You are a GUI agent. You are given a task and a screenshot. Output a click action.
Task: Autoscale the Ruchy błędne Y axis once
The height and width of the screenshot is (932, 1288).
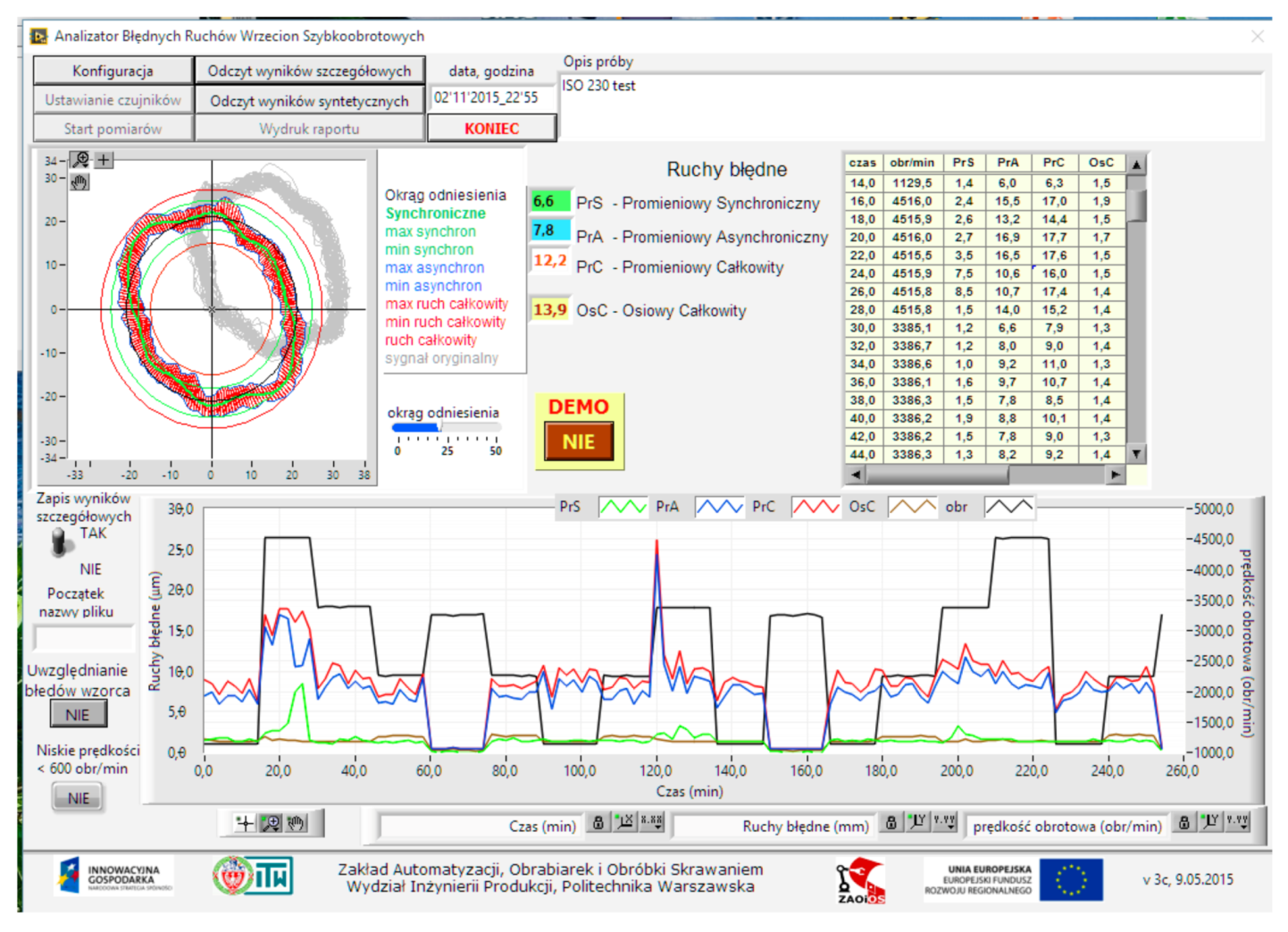917,823
